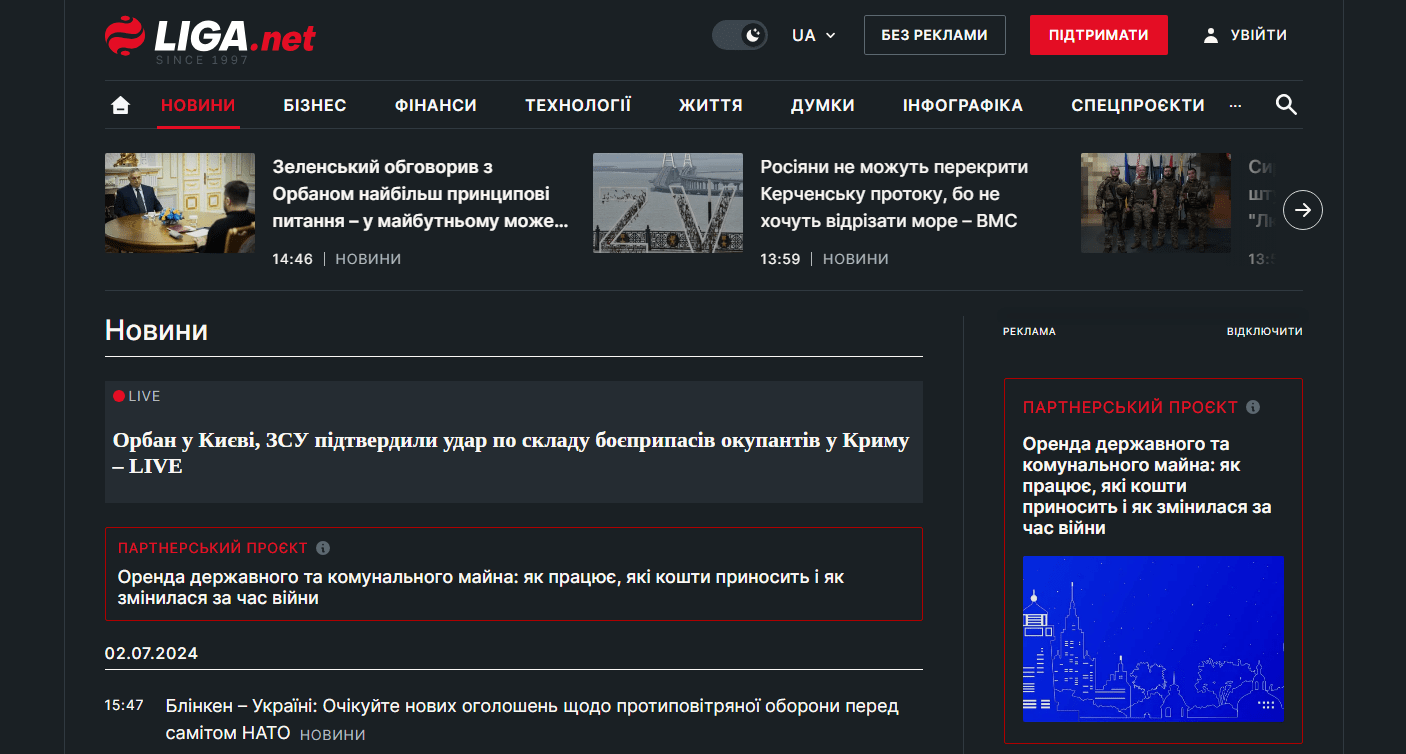Open the СПЕЦПРОЄКТИ section
1406x754 pixels.
(x=1138, y=105)
